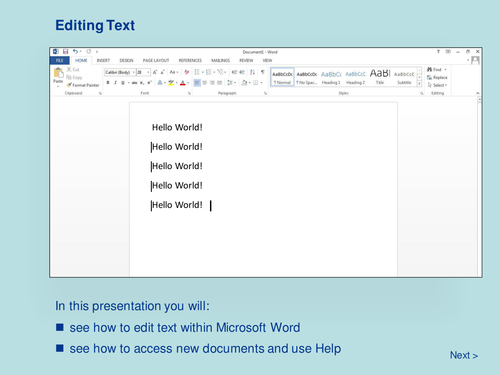Open the font size dropdown
This screenshot has height=375, width=500.
click(x=148, y=72)
